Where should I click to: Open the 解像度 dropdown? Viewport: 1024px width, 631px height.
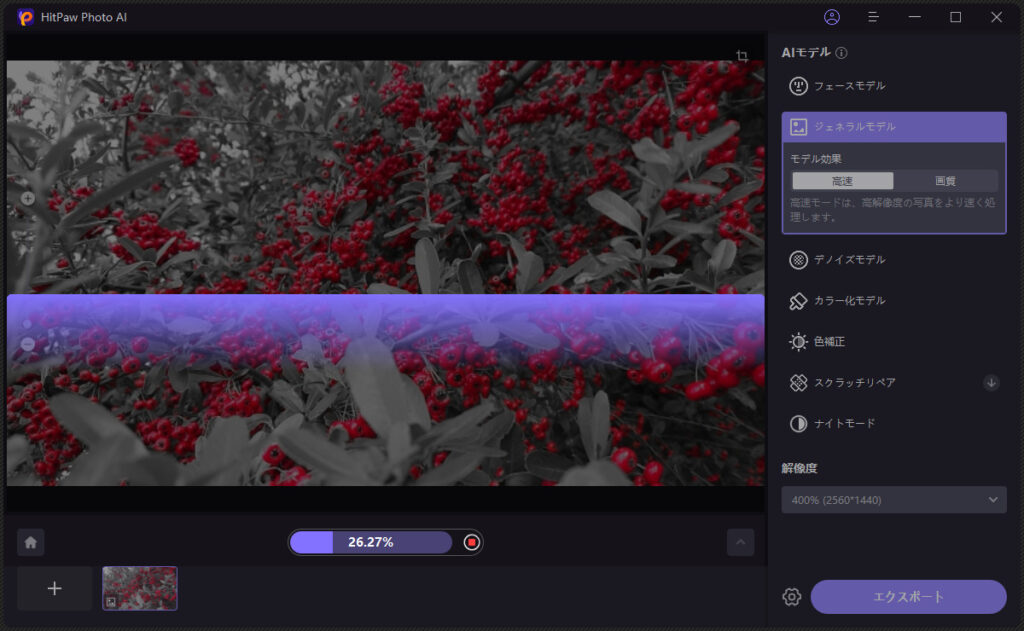(x=893, y=500)
